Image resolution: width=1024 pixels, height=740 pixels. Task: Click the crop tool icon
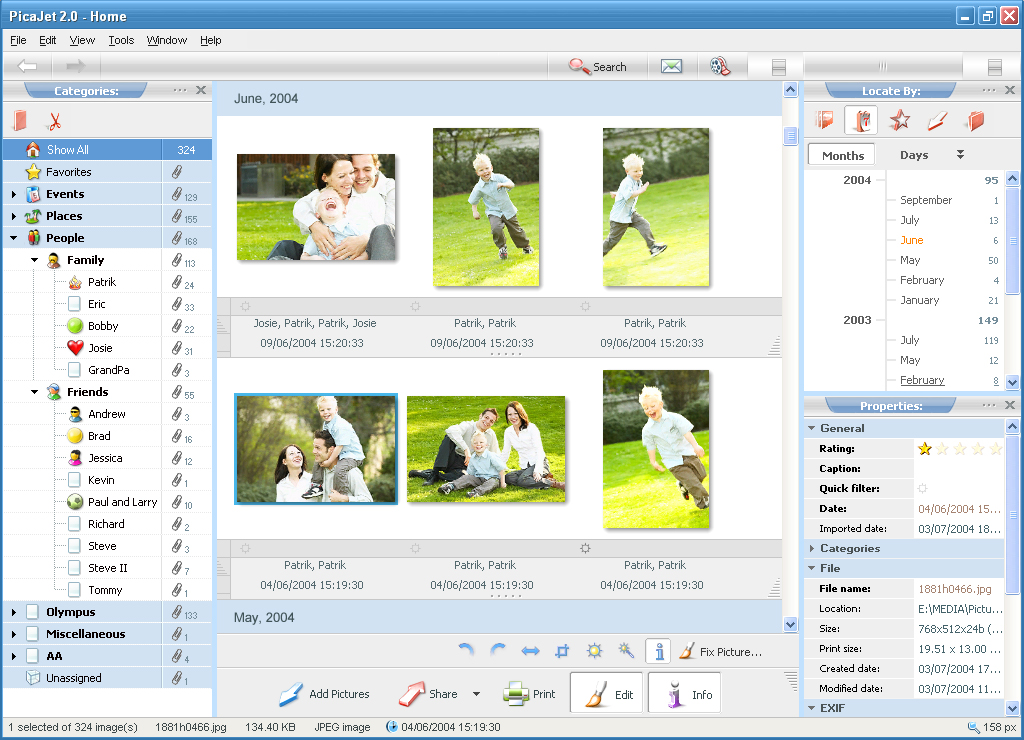tap(562, 651)
